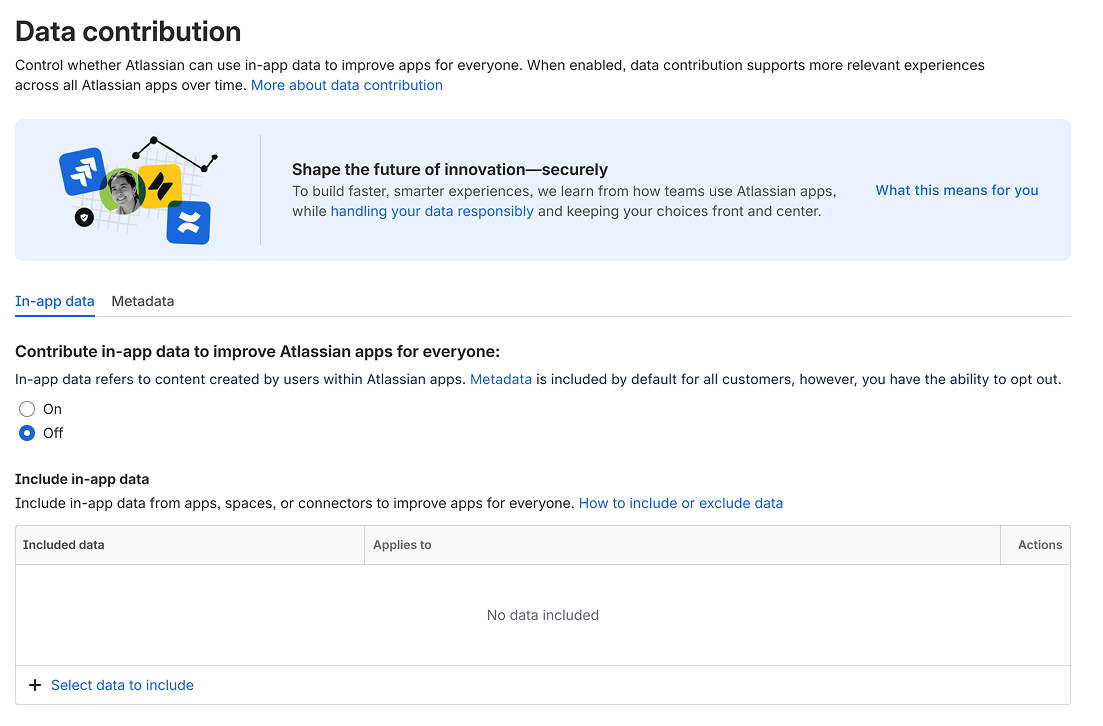Click the line chart graphic in the banner
Image resolution: width=1103 pixels, height=726 pixels.
tap(176, 152)
